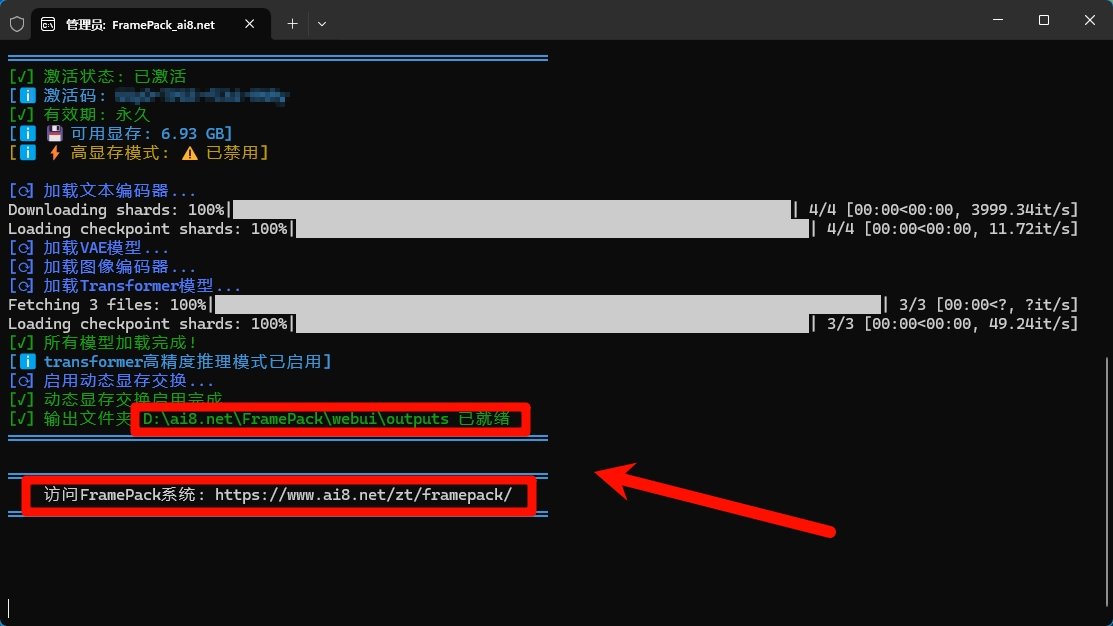Click the shield icon left of tab
Image resolution: width=1113 pixels, height=626 pixels.
click(x=17, y=24)
